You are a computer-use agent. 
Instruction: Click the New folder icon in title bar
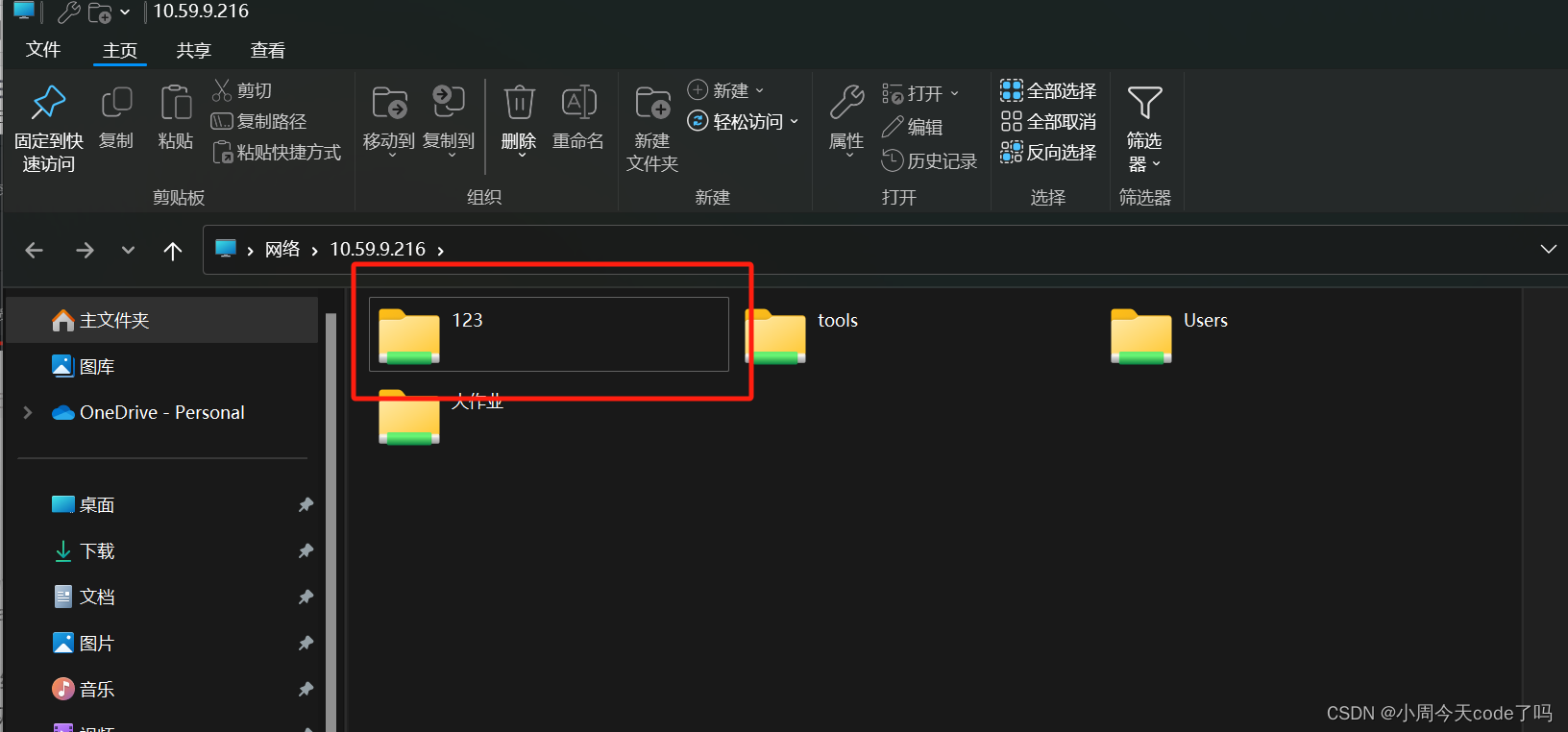pos(99,12)
